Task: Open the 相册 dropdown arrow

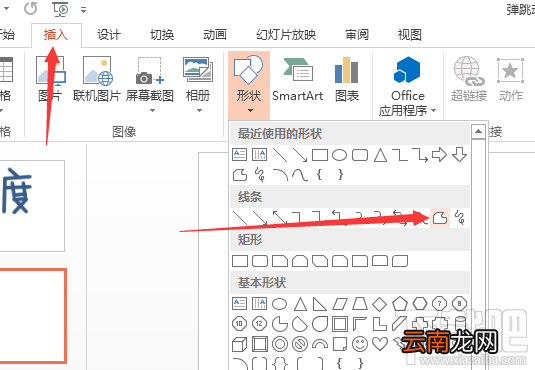Action: tap(200, 111)
